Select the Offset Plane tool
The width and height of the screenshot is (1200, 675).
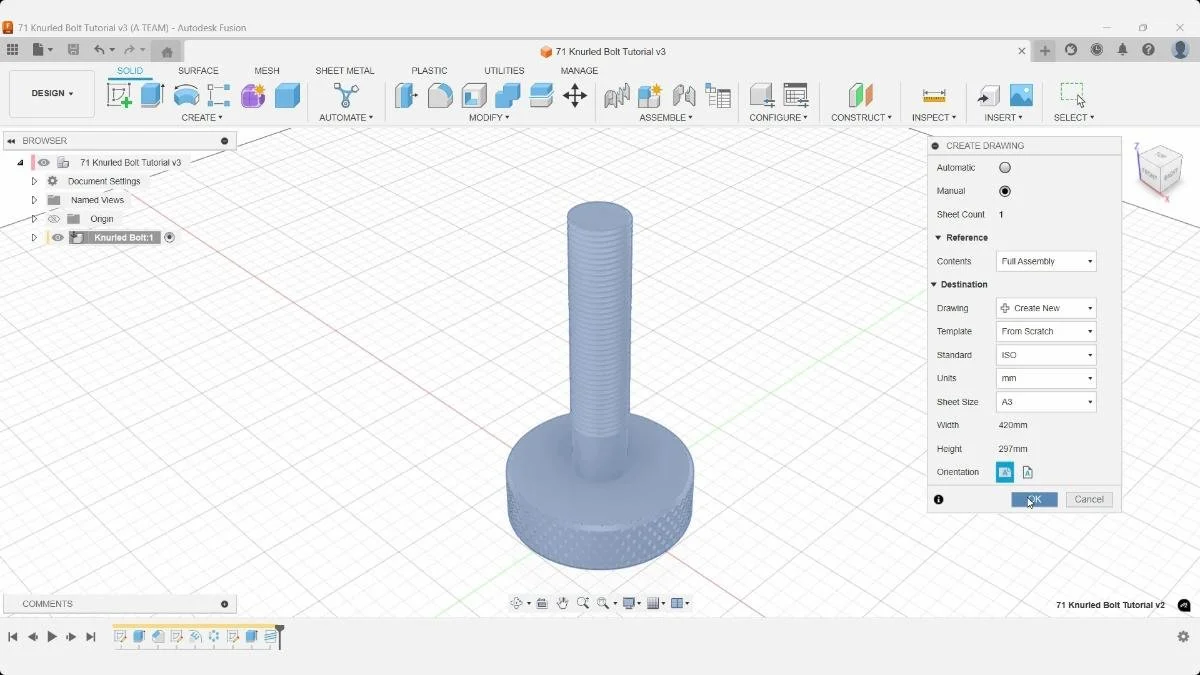[861, 95]
